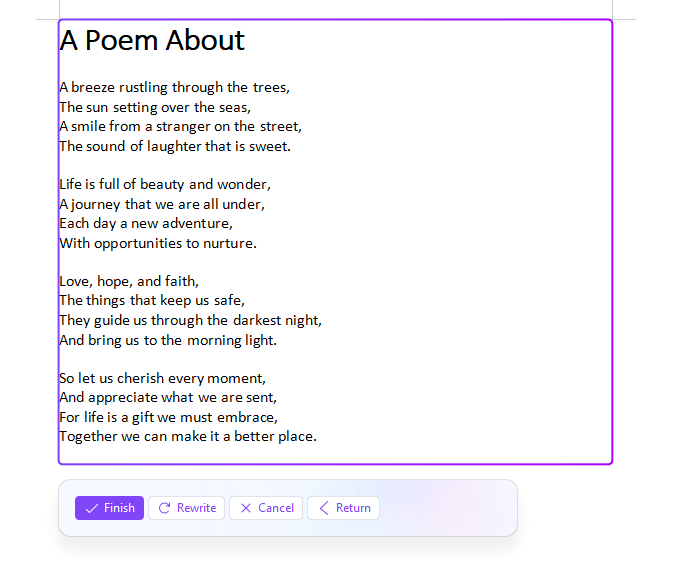The image size is (691, 561).
Task: Hit the Return button text
Action: coord(353,508)
